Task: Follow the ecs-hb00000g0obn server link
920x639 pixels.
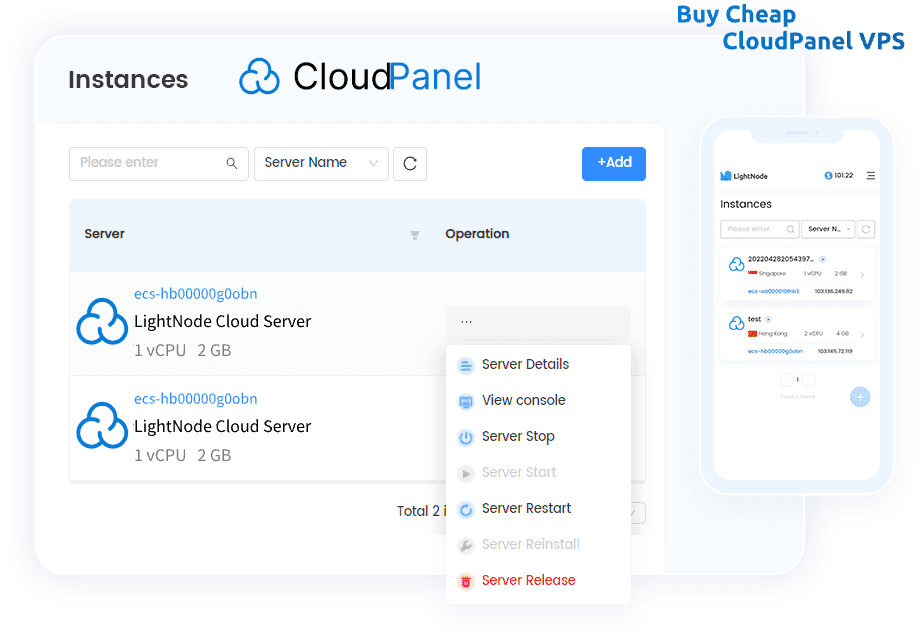Action: click(x=195, y=294)
